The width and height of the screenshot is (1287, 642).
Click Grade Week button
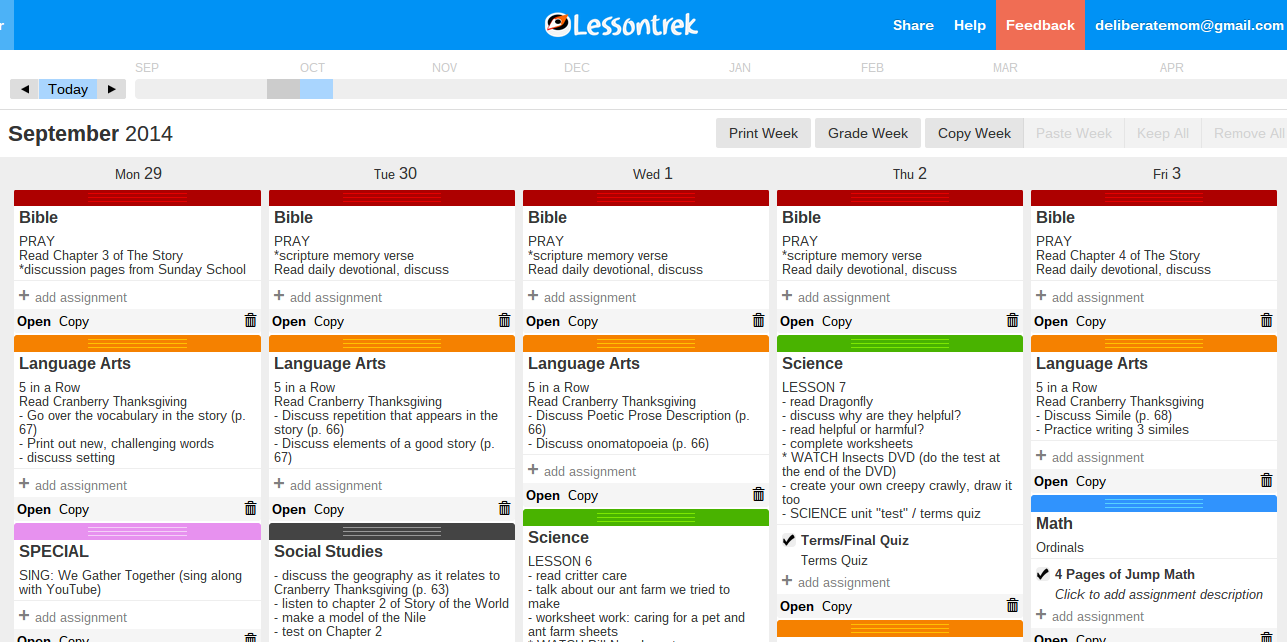pyautogui.click(x=868, y=133)
